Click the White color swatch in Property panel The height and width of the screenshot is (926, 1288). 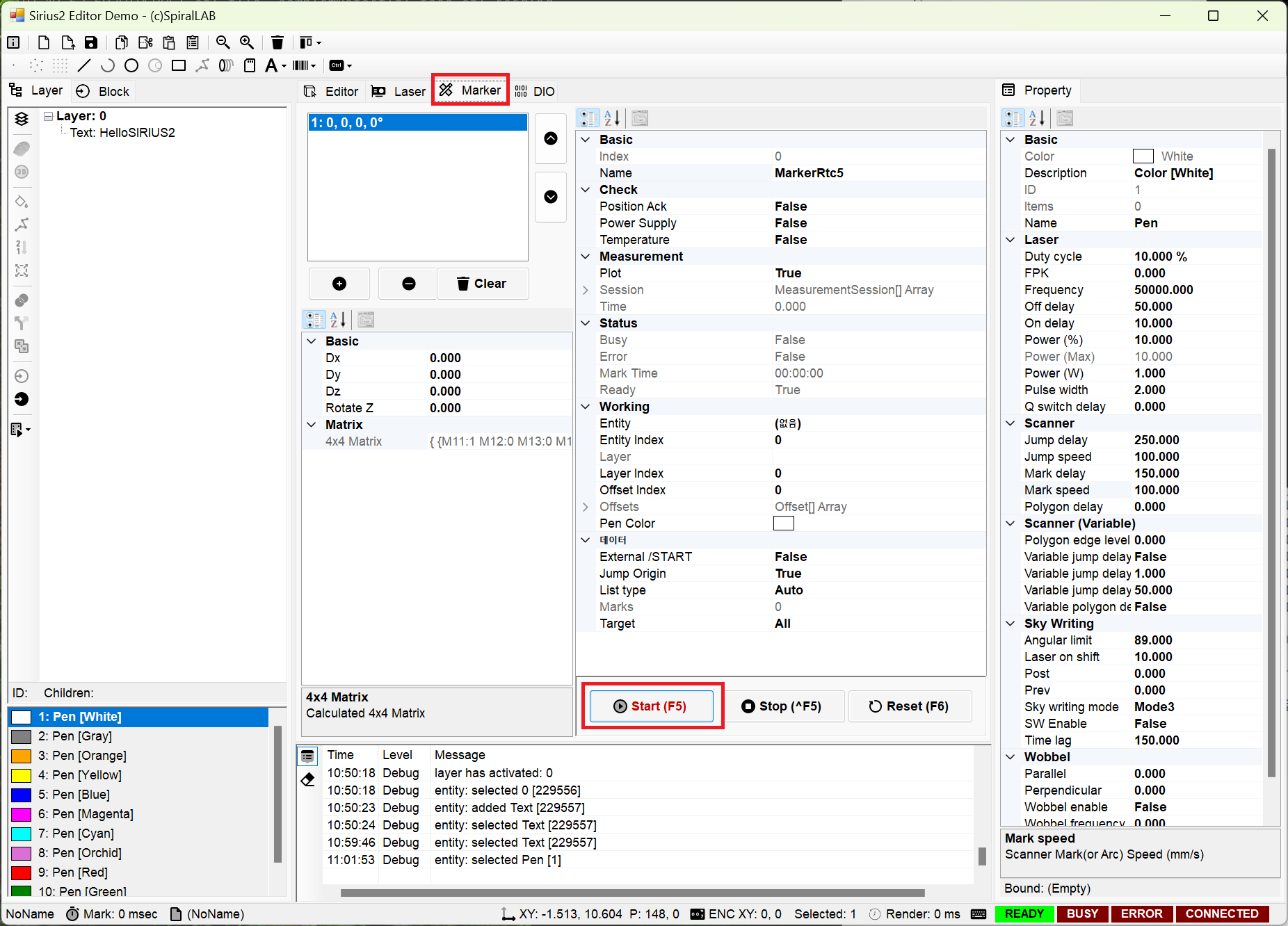(x=1143, y=156)
